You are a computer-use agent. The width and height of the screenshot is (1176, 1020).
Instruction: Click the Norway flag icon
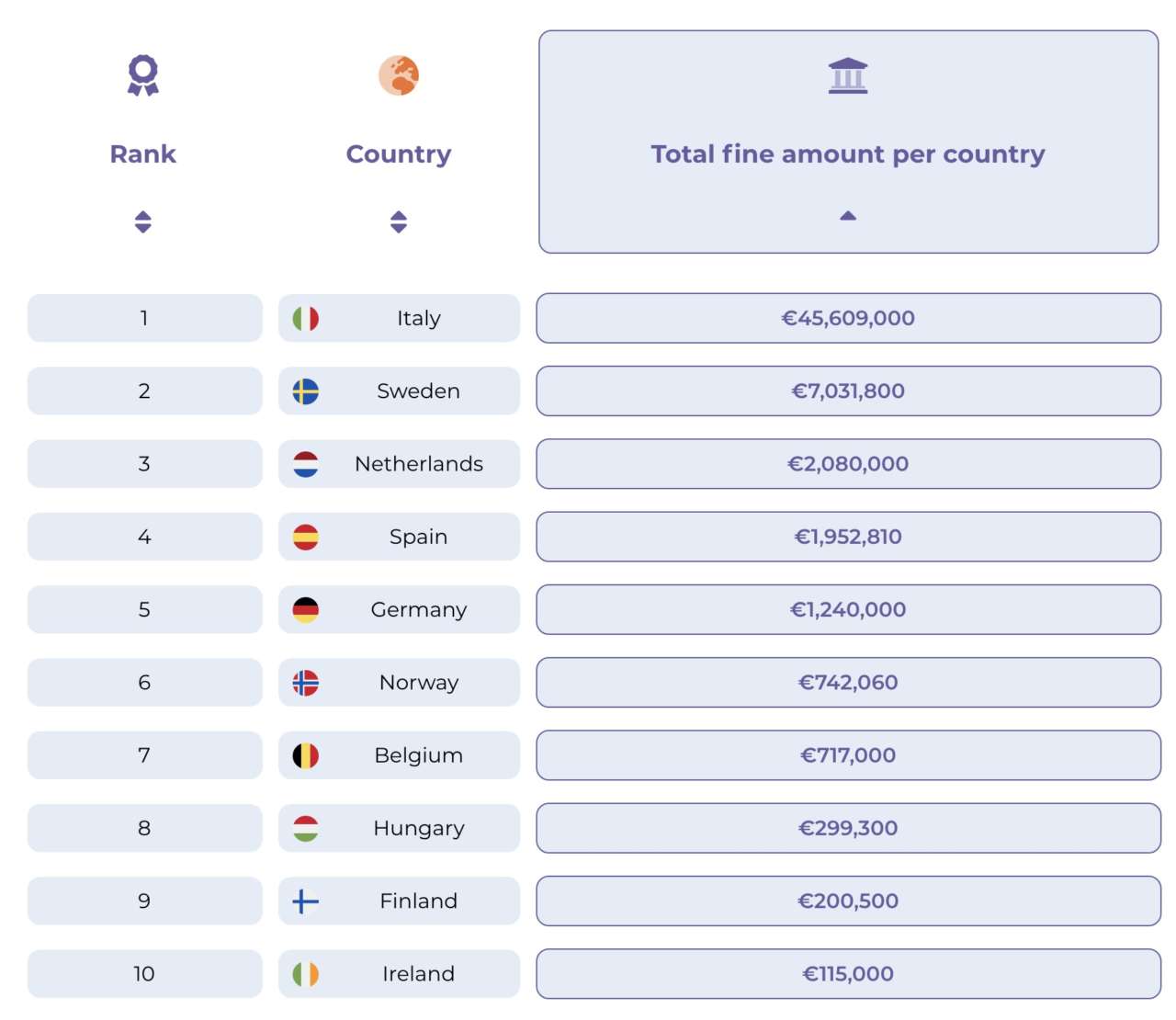306,683
